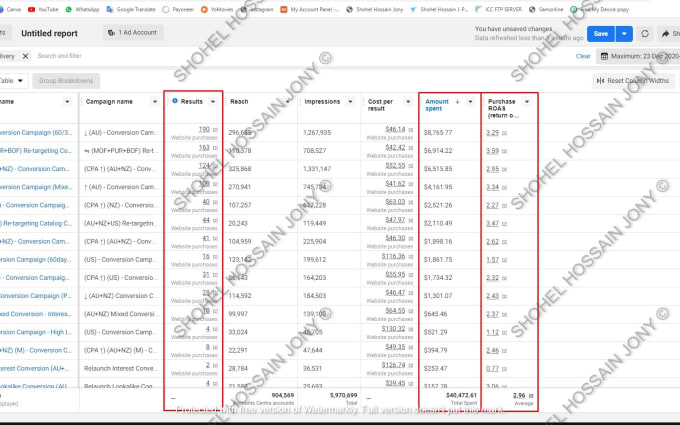The height and width of the screenshot is (425, 680).
Task: Open the Campaign name column dropdown
Action: coord(155,101)
